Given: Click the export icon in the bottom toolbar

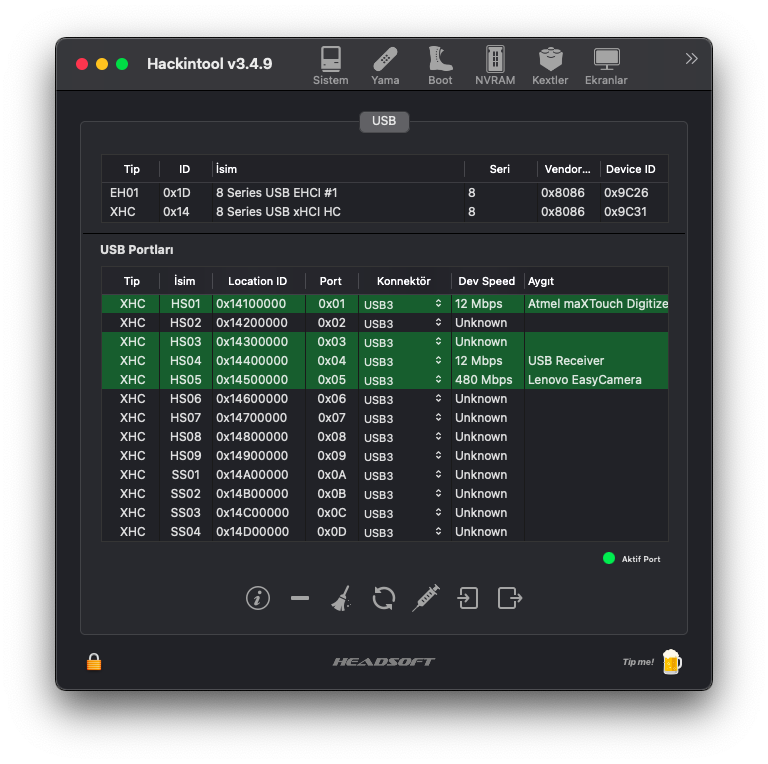Looking at the screenshot, I should click(x=510, y=598).
